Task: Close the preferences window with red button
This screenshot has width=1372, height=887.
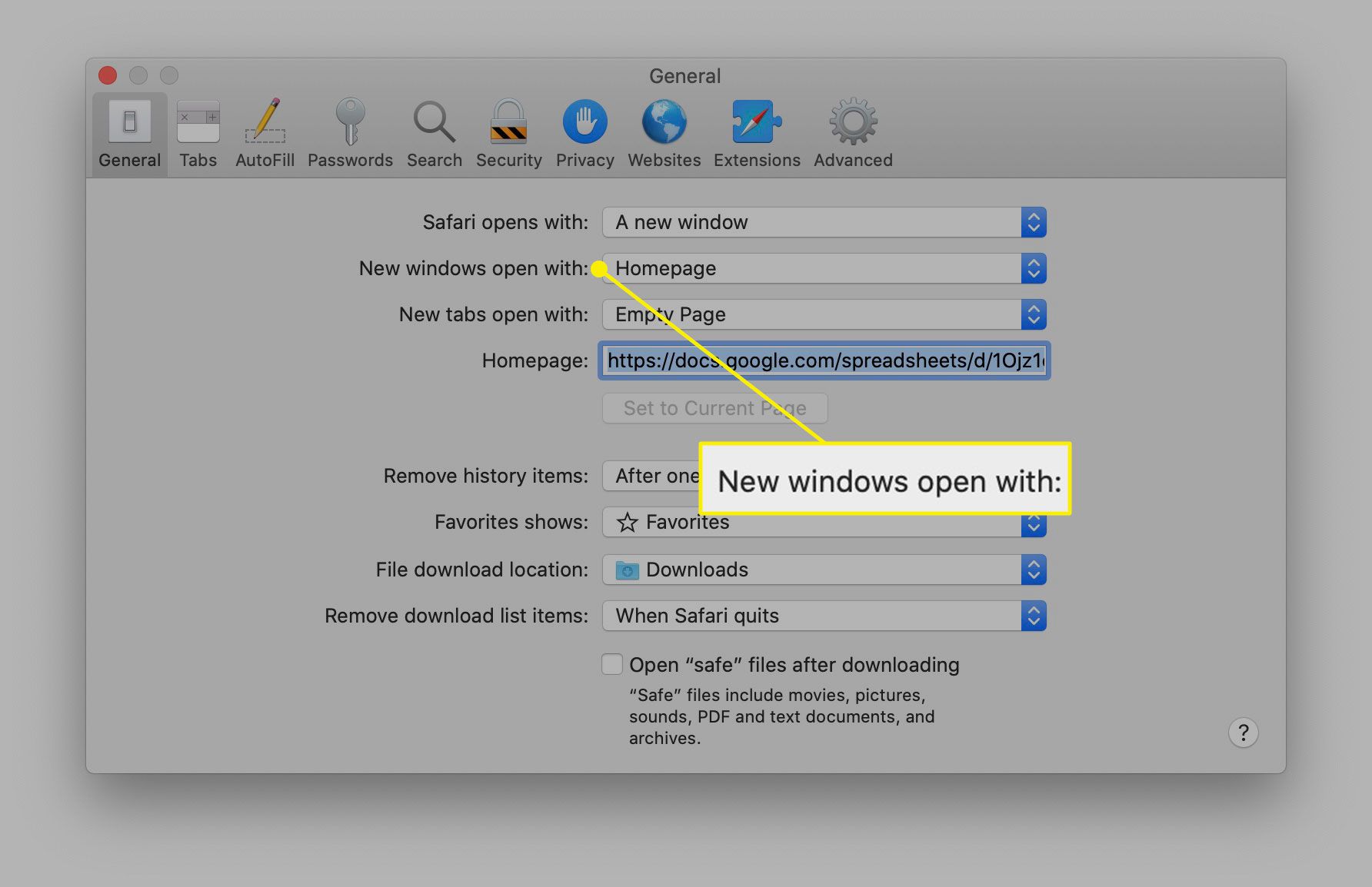Action: coord(108,75)
